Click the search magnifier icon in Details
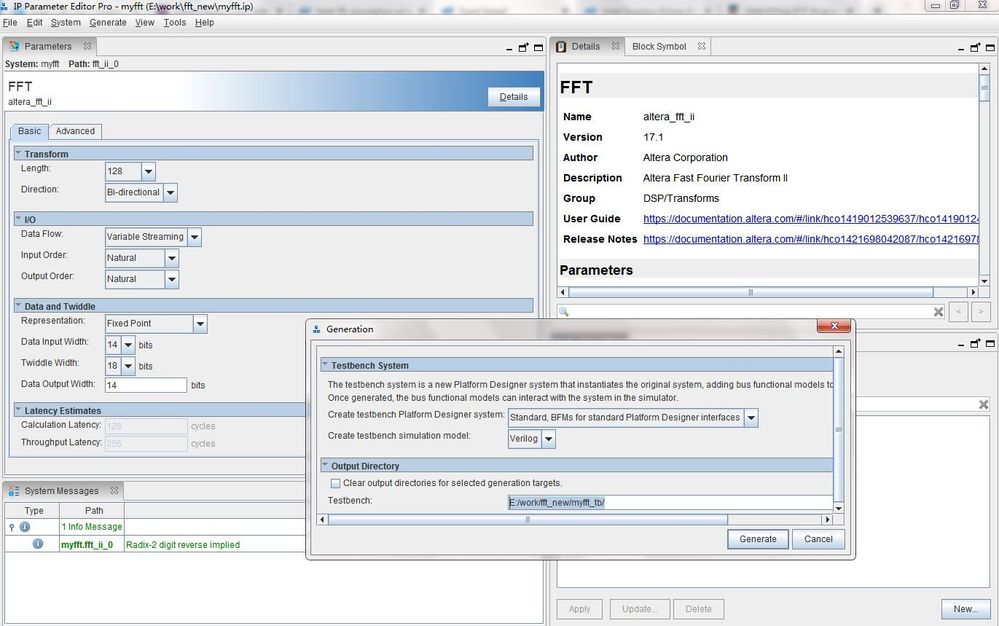Image resolution: width=999 pixels, height=626 pixels. 564,312
